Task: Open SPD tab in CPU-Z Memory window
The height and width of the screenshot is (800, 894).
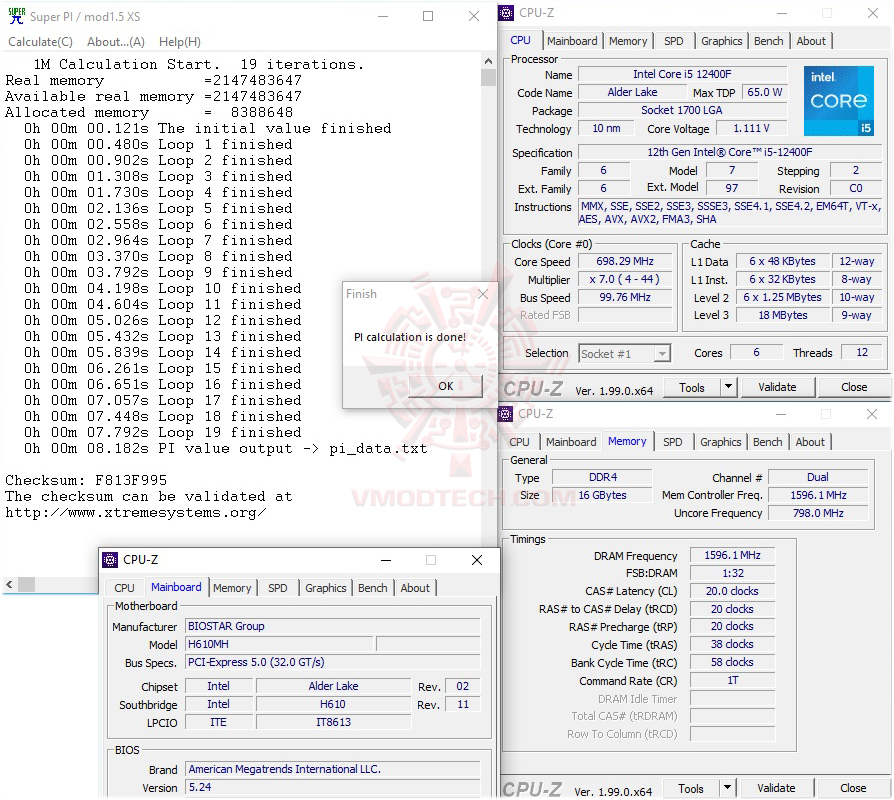Action: [x=673, y=442]
